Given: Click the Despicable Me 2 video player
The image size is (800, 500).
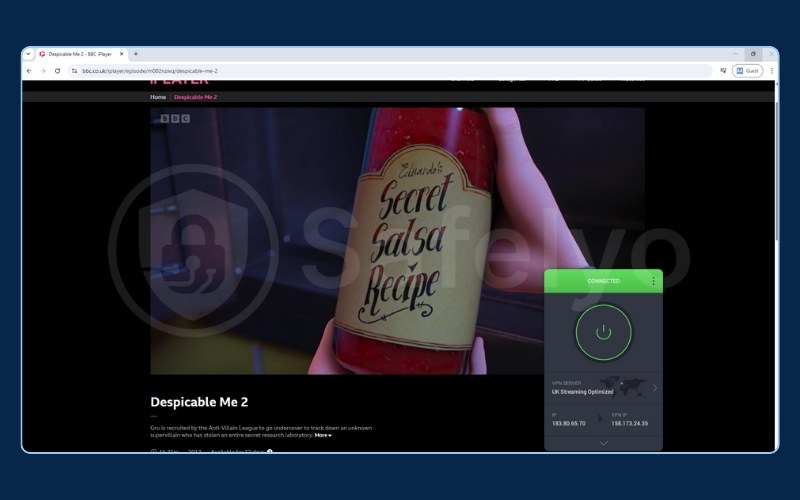Looking at the screenshot, I should point(397,241).
